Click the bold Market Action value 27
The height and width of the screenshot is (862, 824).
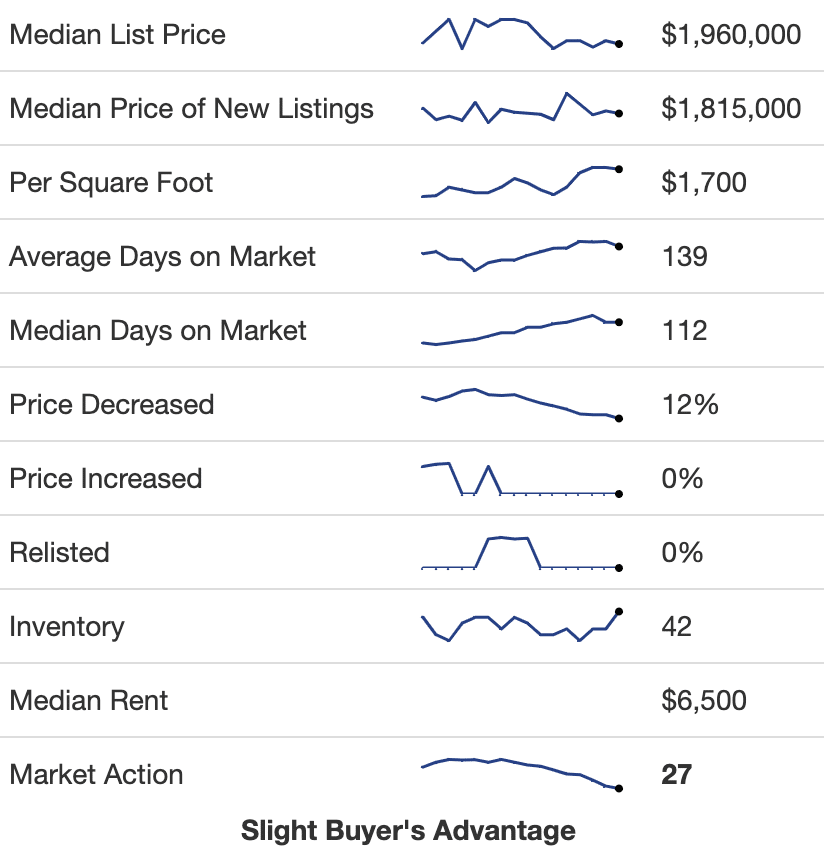pos(676,775)
